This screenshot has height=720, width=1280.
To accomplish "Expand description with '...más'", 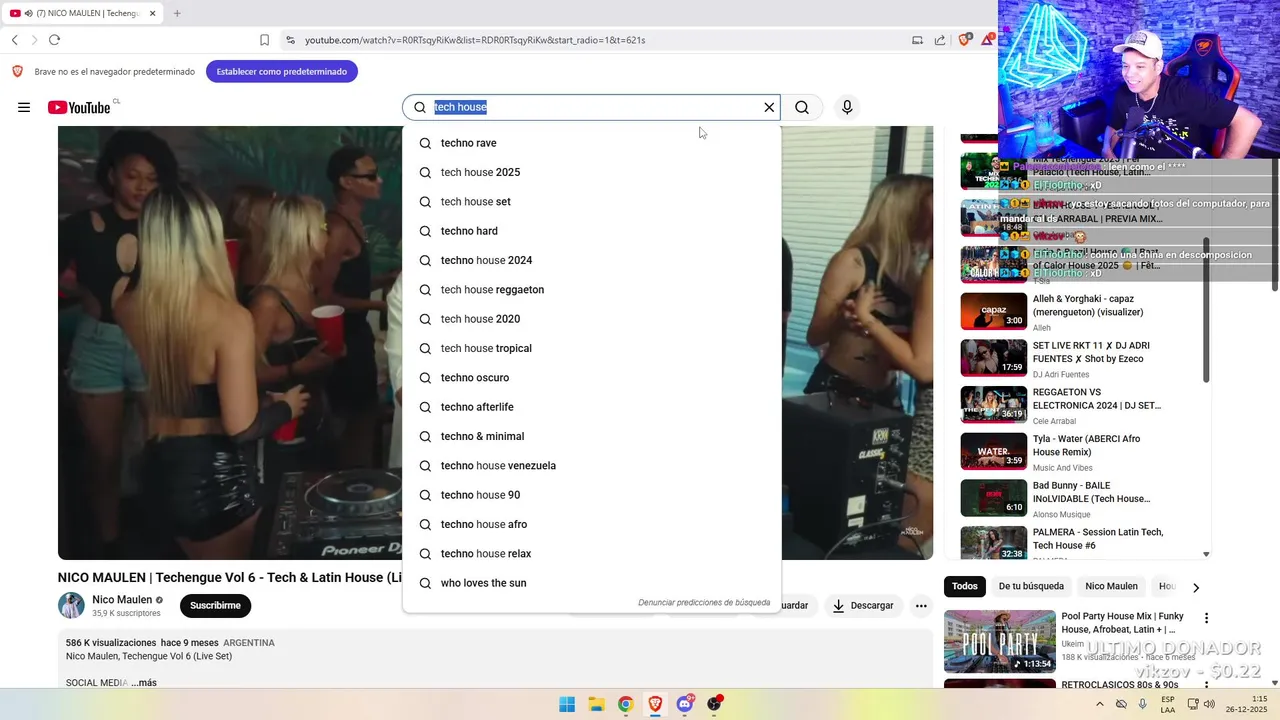I will tap(144, 683).
